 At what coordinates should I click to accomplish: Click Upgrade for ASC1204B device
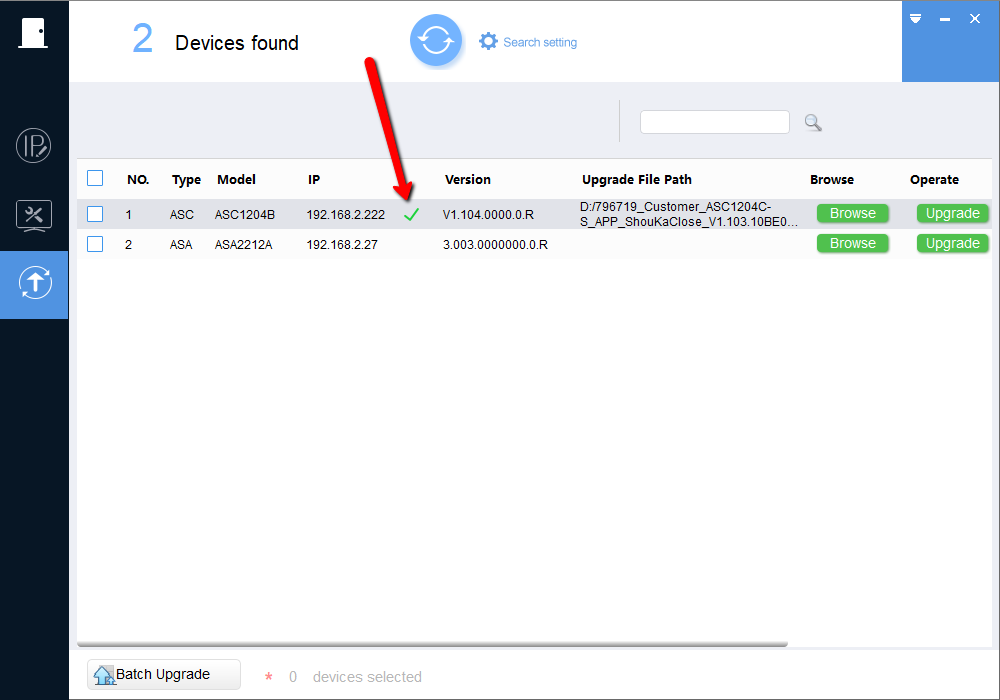coord(953,213)
